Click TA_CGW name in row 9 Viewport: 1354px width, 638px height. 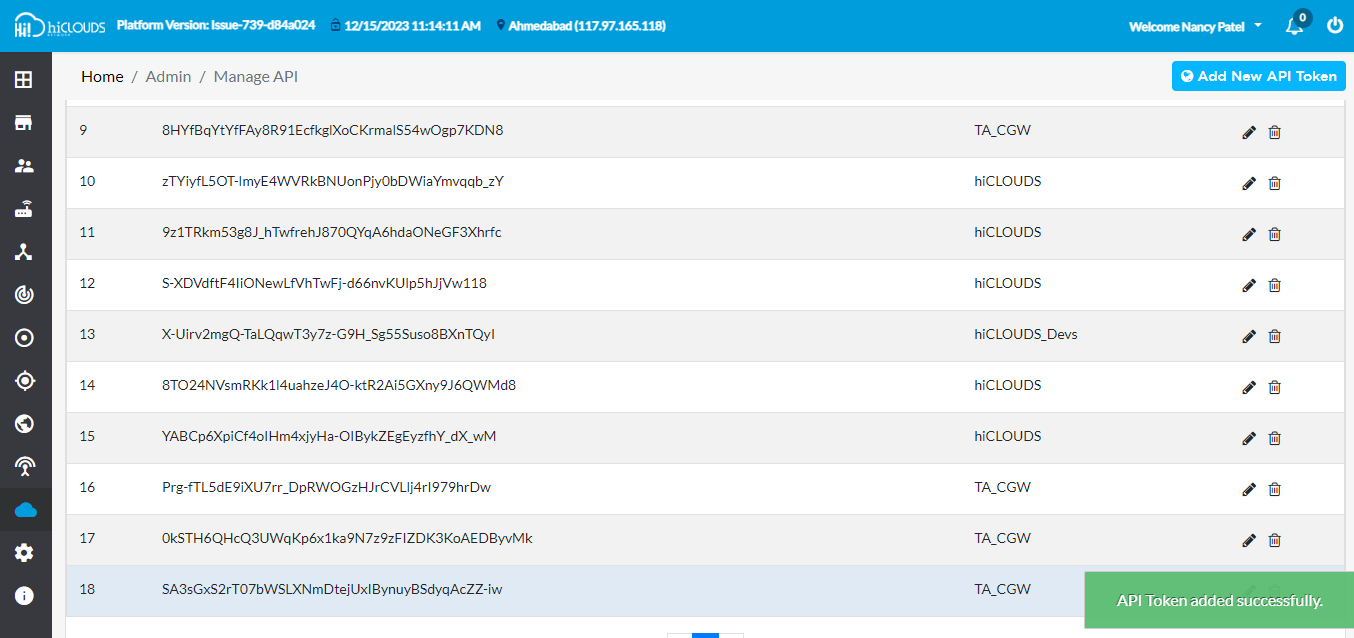coord(1002,130)
